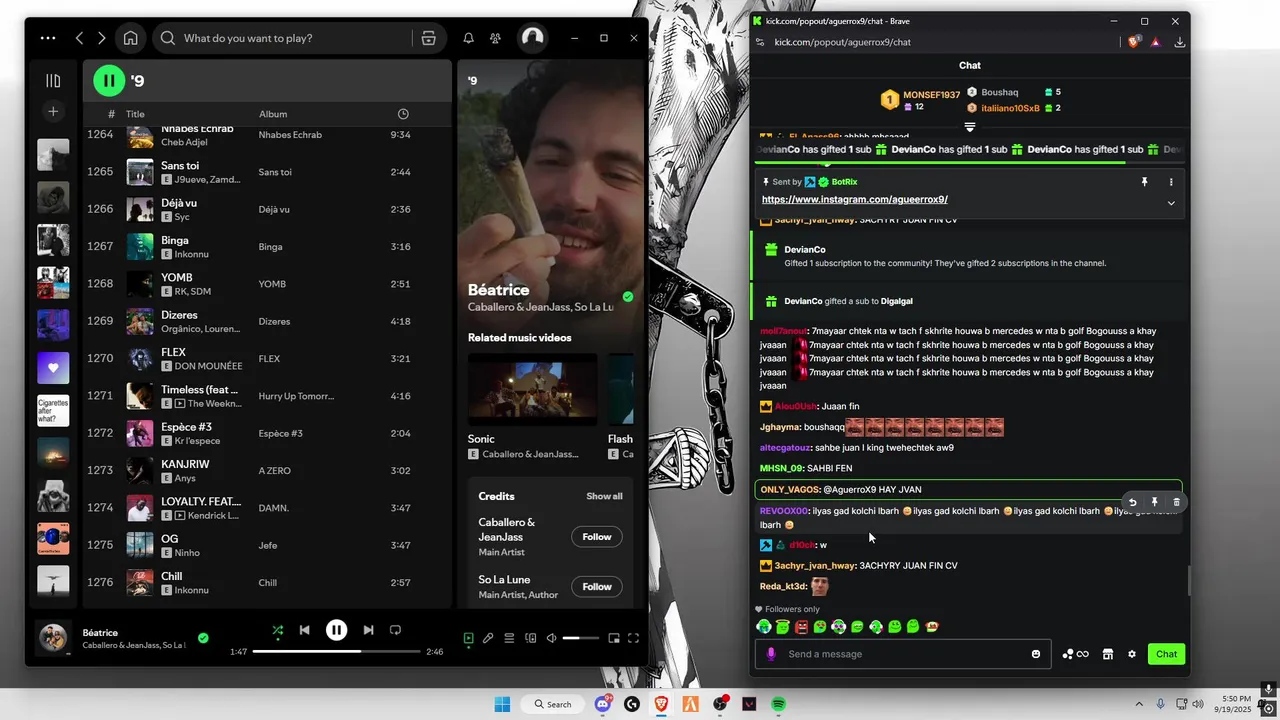The width and height of the screenshot is (1280, 720).
Task: Open Brave Shields icon in Kick window
Action: tap(1134, 42)
